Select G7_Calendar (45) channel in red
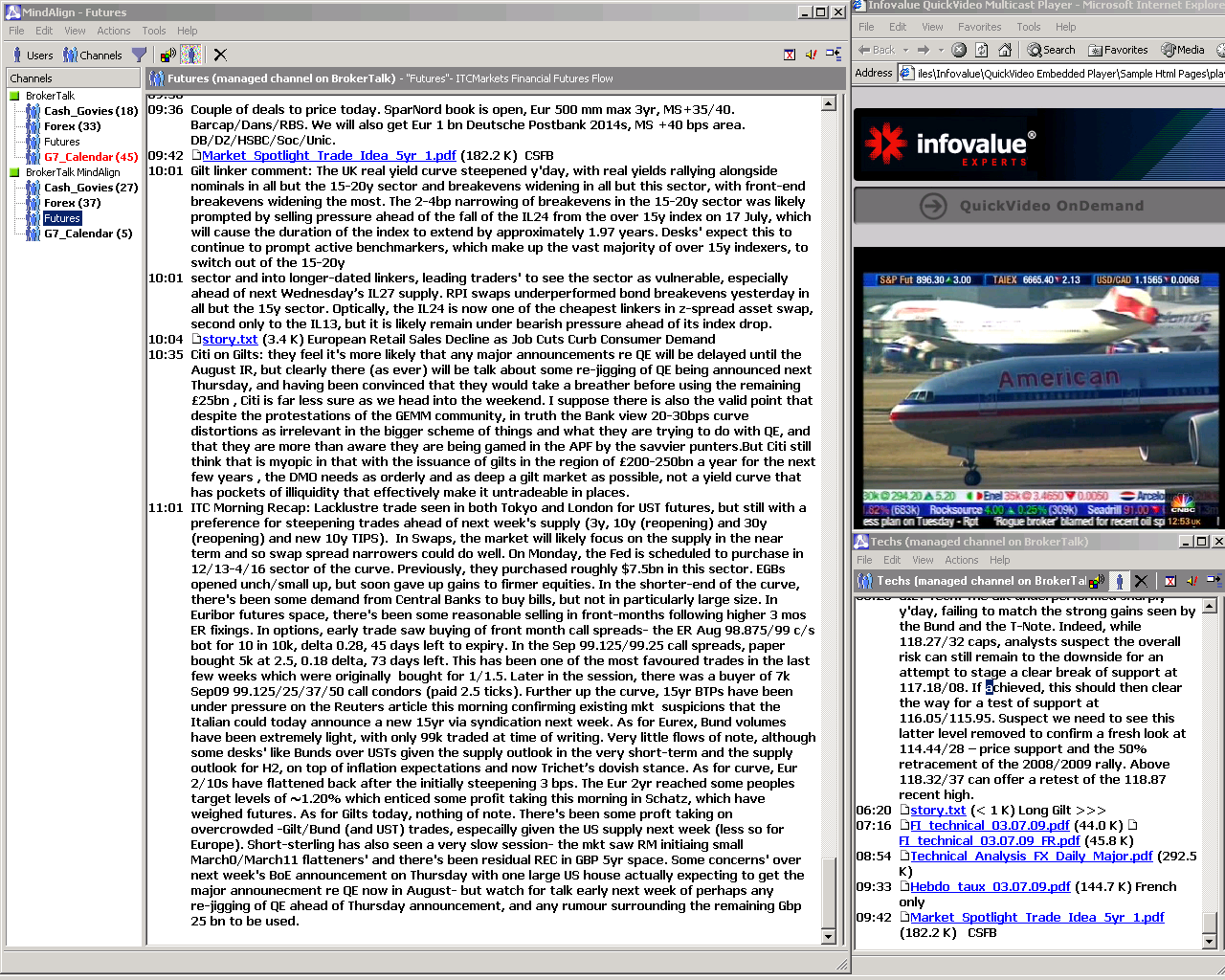The image size is (1225, 980). click(x=91, y=157)
